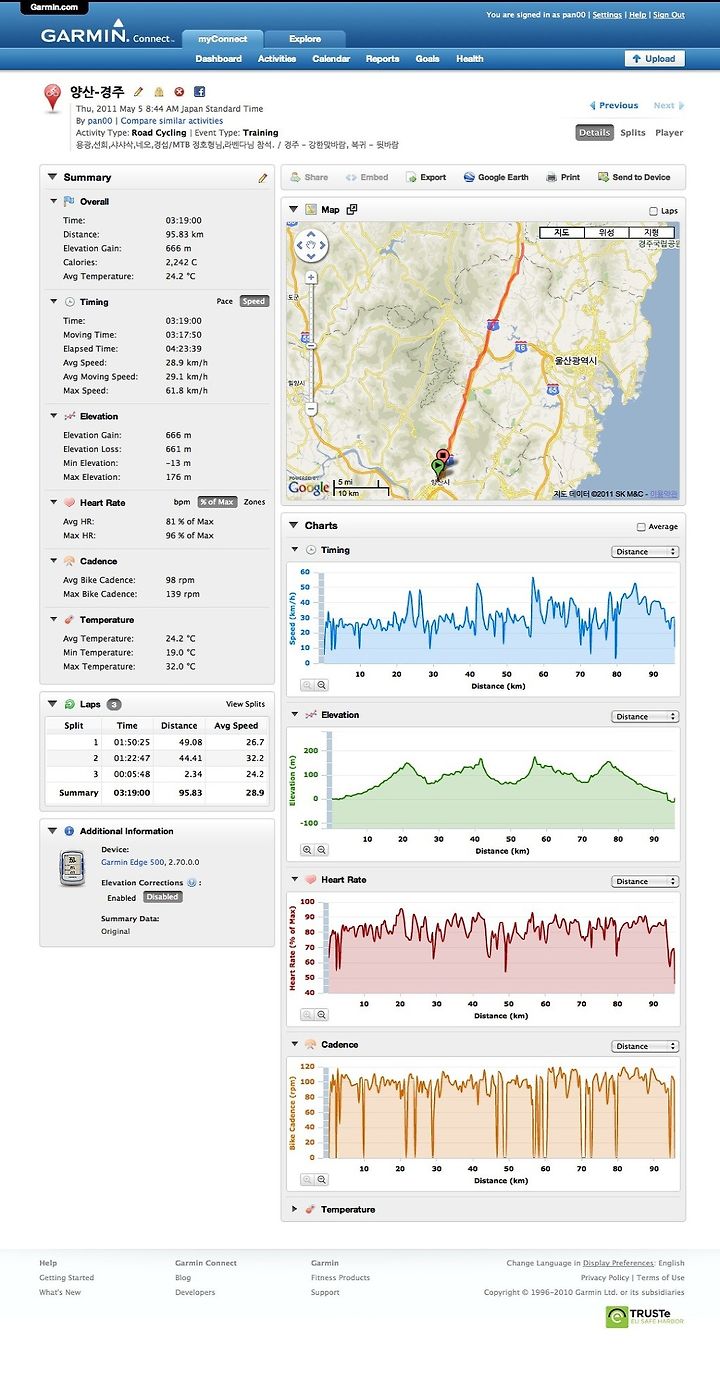Click the red cycling activity icon
This screenshot has height=1380, width=720.
pyautogui.click(x=53, y=99)
